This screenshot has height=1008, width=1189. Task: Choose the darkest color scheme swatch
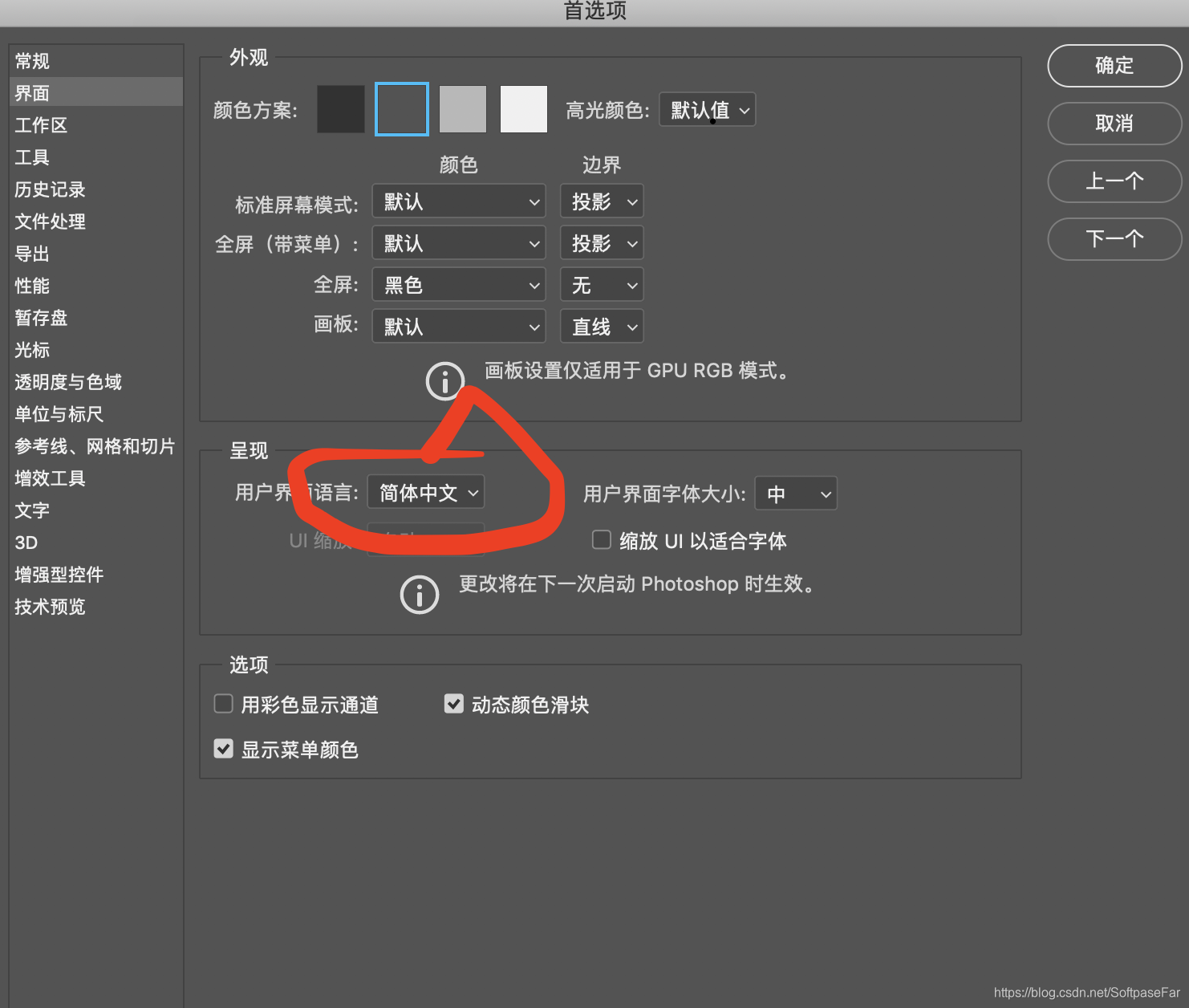341,109
